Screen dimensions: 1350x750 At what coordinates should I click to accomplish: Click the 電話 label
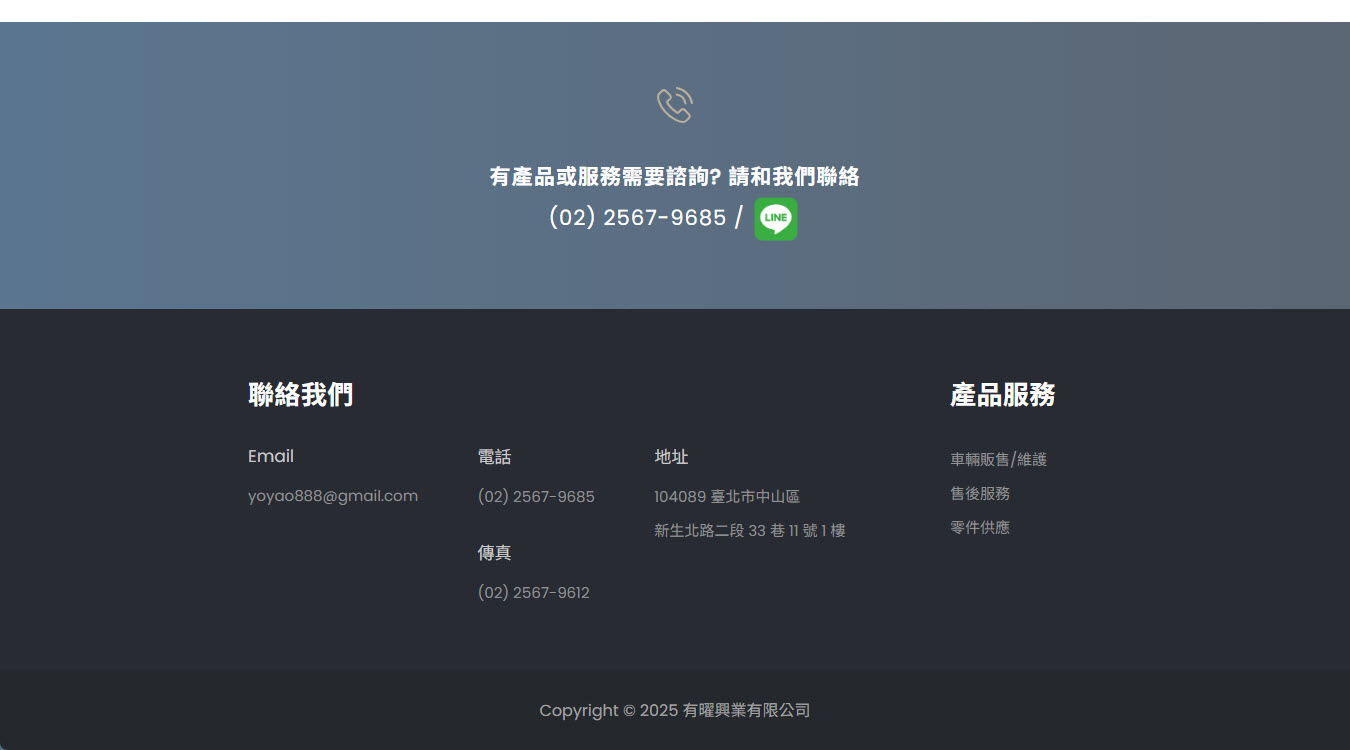pyautogui.click(x=494, y=457)
